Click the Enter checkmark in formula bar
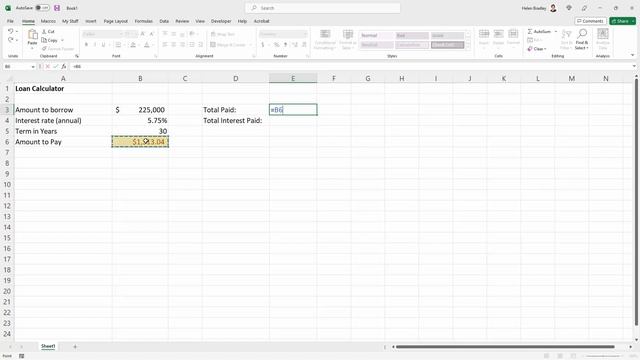 (56, 66)
